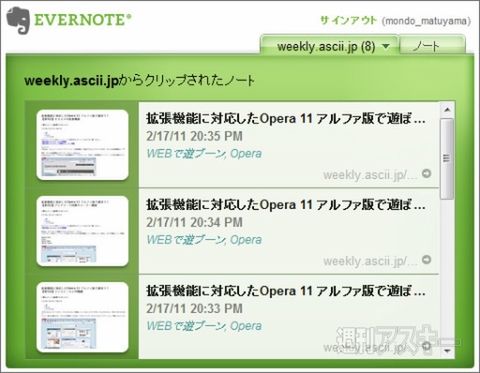Click the scroll up arrow of the note list
The height and width of the screenshot is (373, 480).
click(x=447, y=110)
